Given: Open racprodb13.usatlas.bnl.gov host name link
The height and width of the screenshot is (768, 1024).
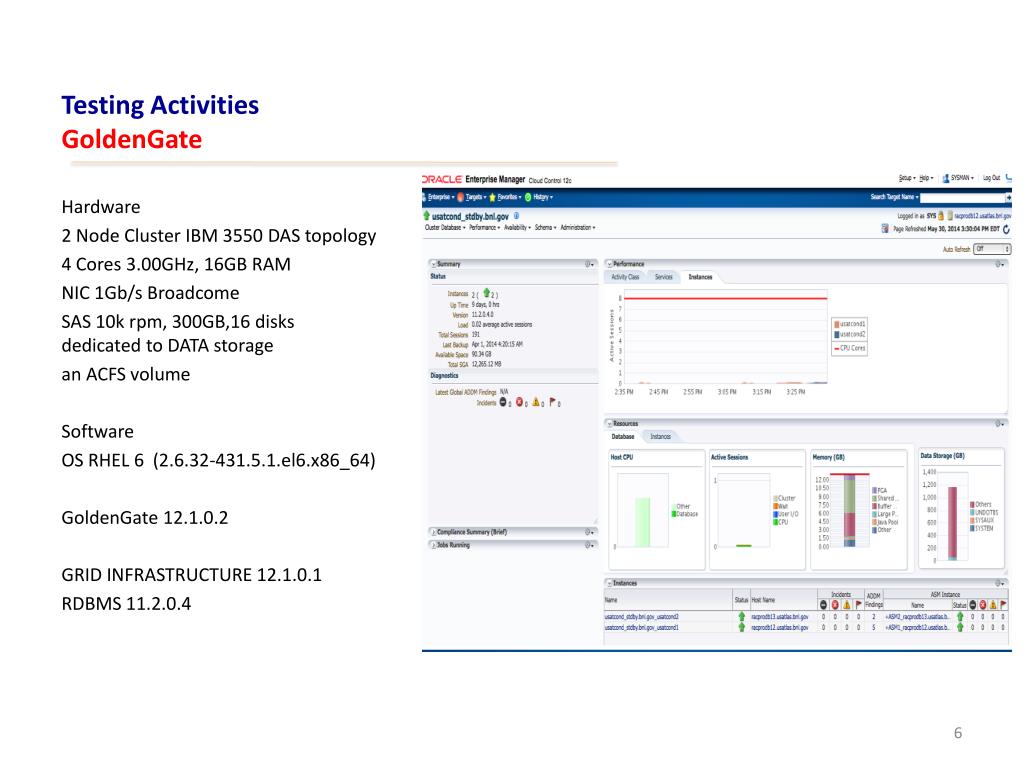Looking at the screenshot, I should point(780,616).
